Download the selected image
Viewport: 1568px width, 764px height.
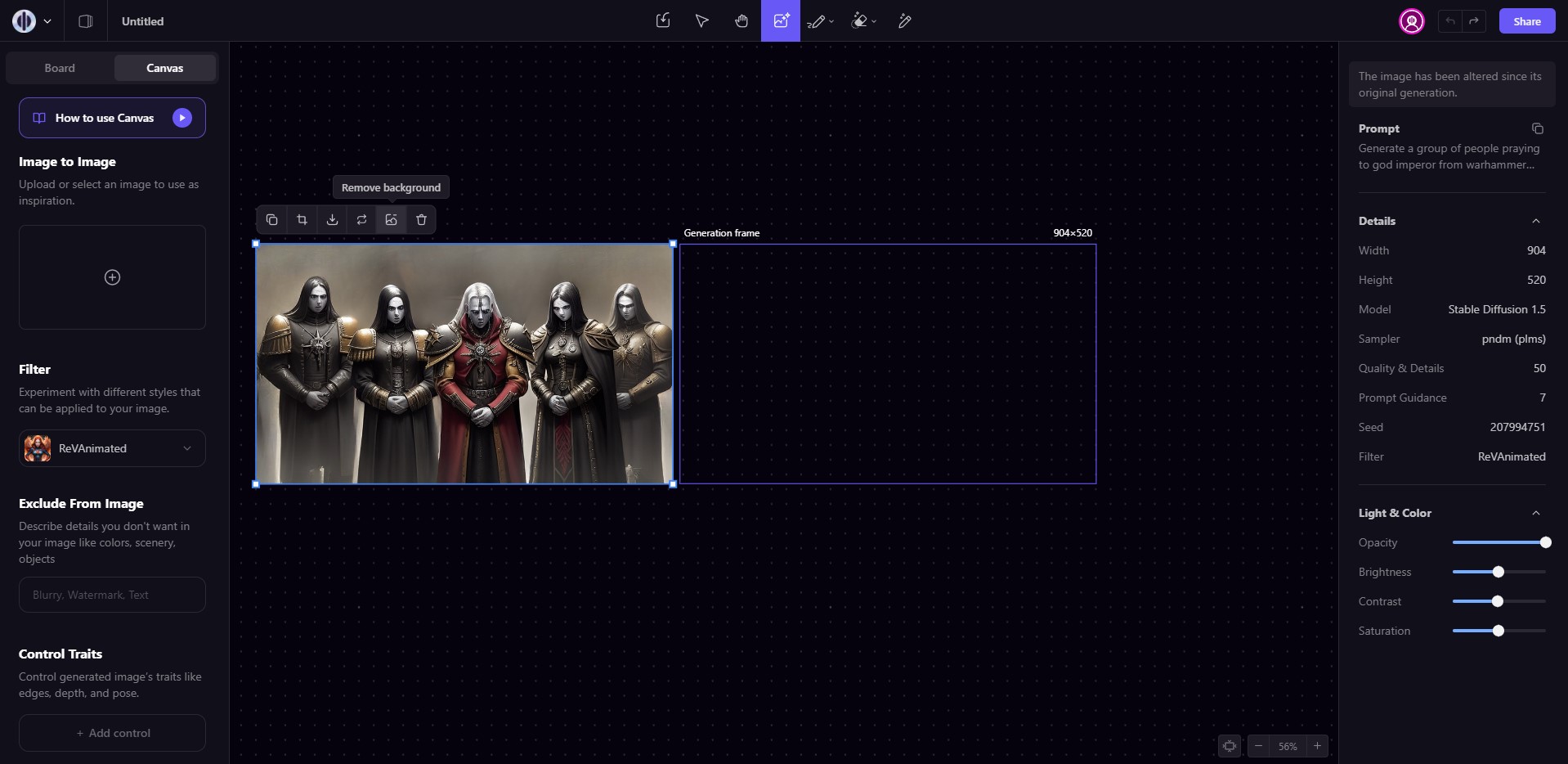(332, 220)
